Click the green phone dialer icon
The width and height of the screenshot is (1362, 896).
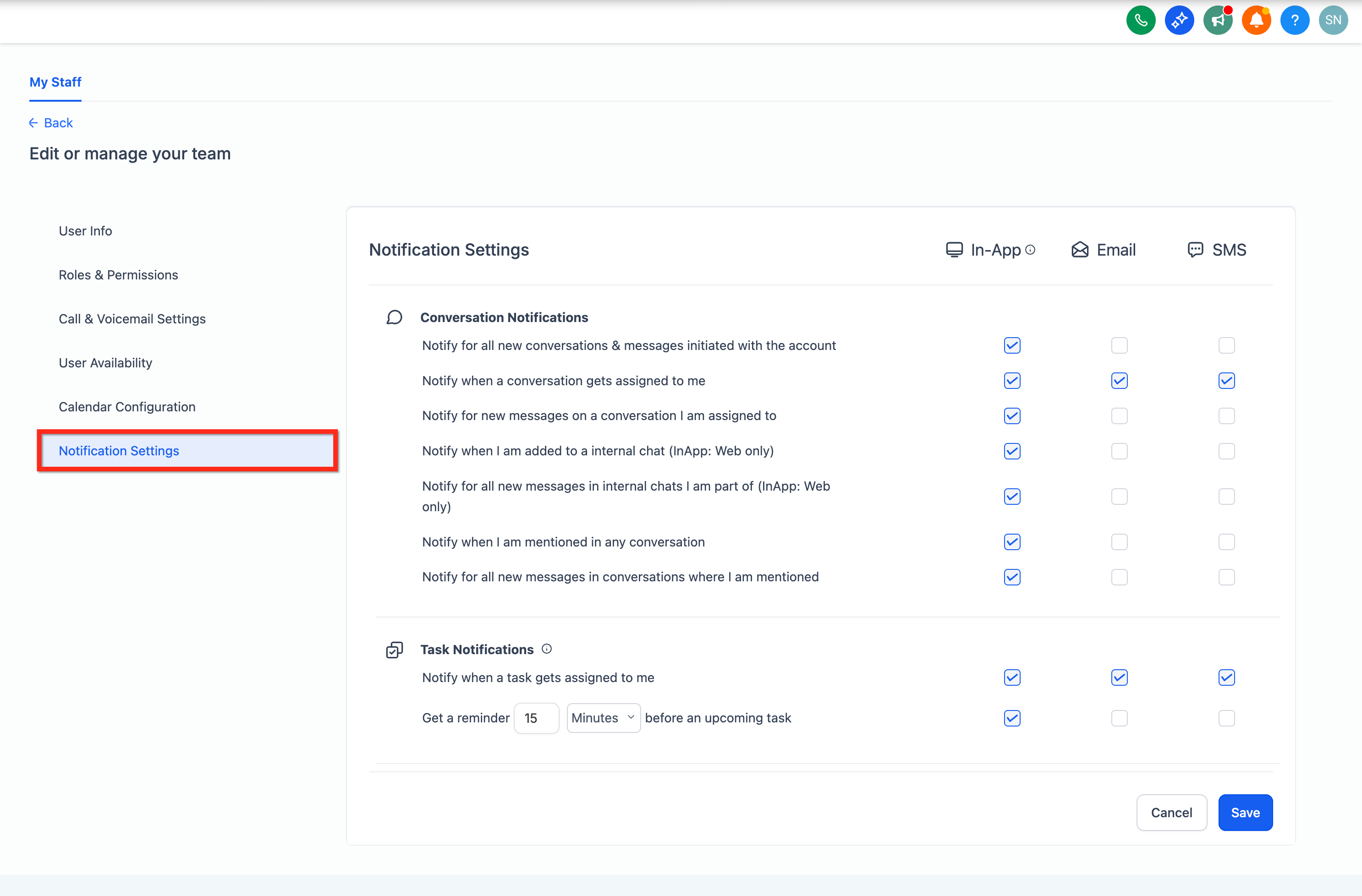pyautogui.click(x=1141, y=21)
